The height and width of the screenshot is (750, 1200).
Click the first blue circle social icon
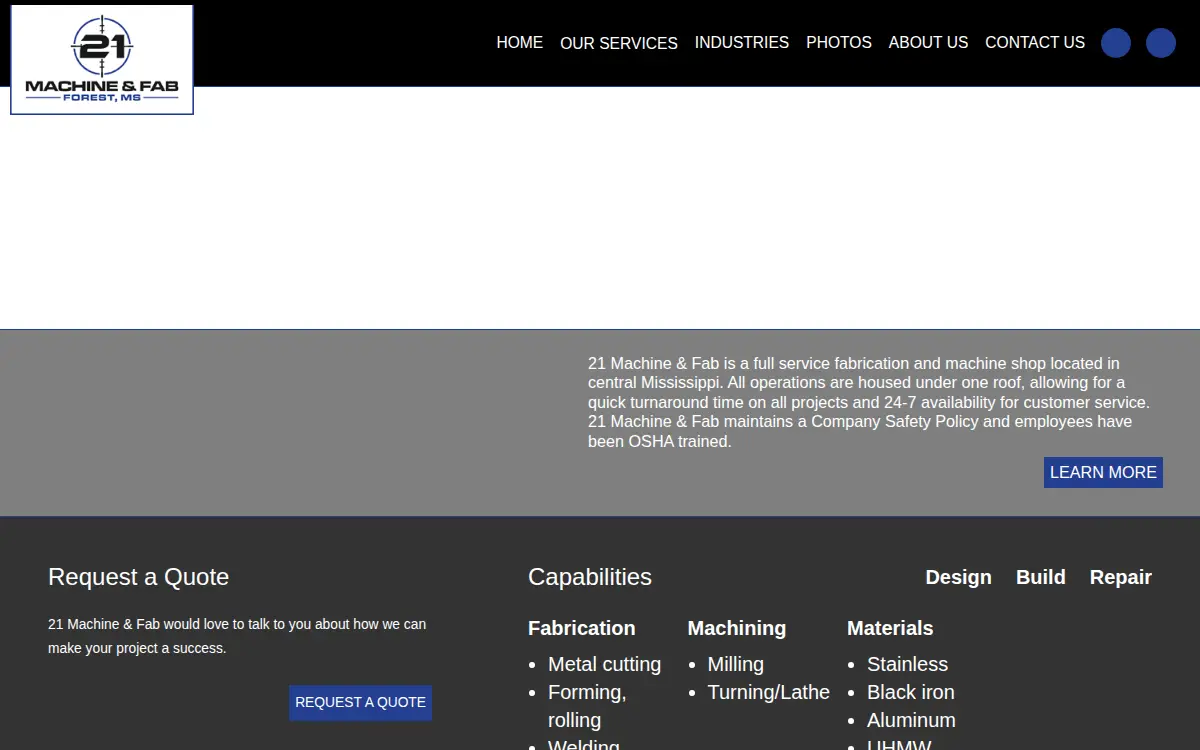1116,43
